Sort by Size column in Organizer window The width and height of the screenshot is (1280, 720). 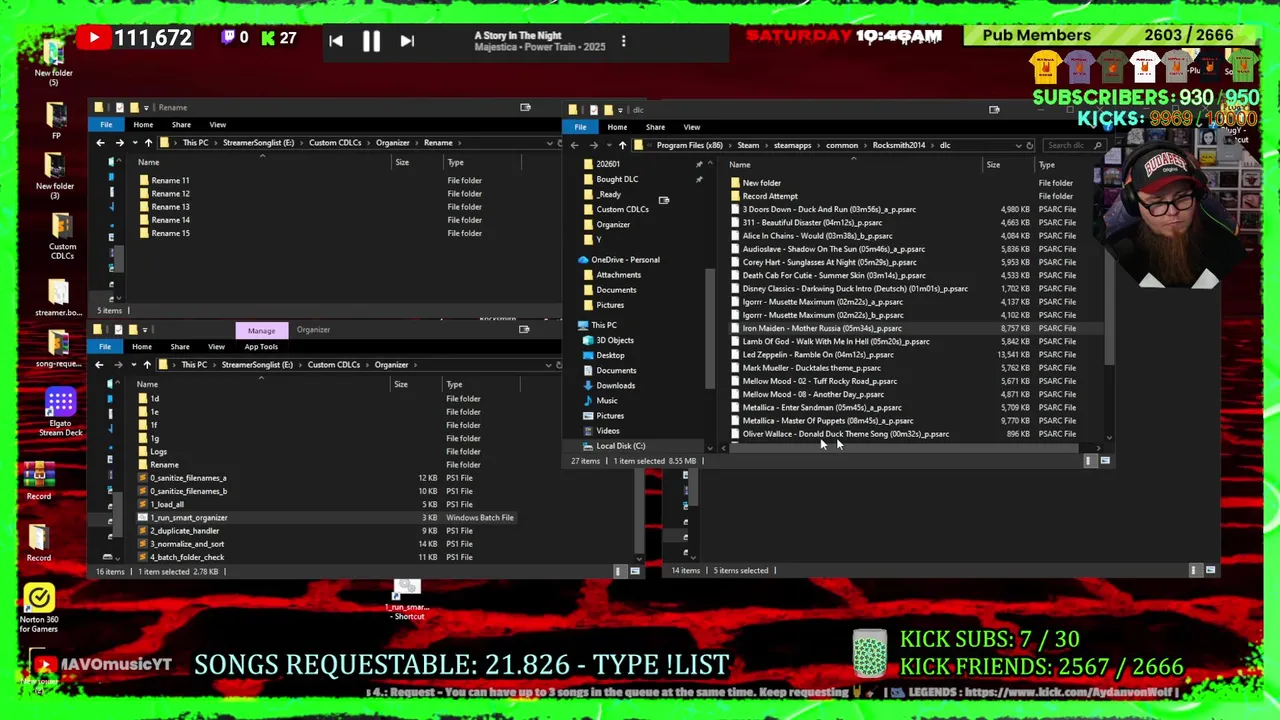pyautogui.click(x=401, y=384)
